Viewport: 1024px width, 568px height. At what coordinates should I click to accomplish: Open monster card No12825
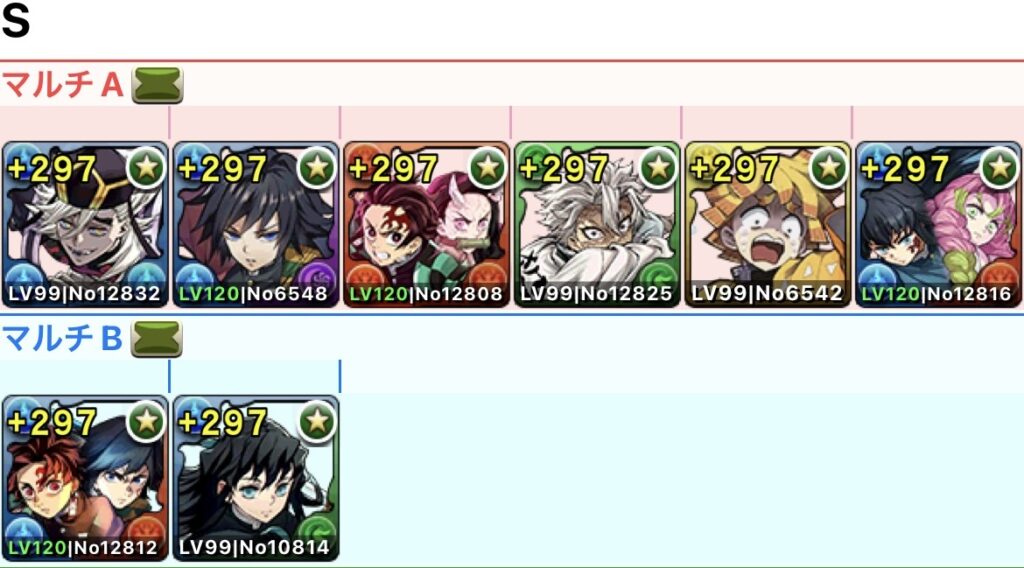[597, 224]
